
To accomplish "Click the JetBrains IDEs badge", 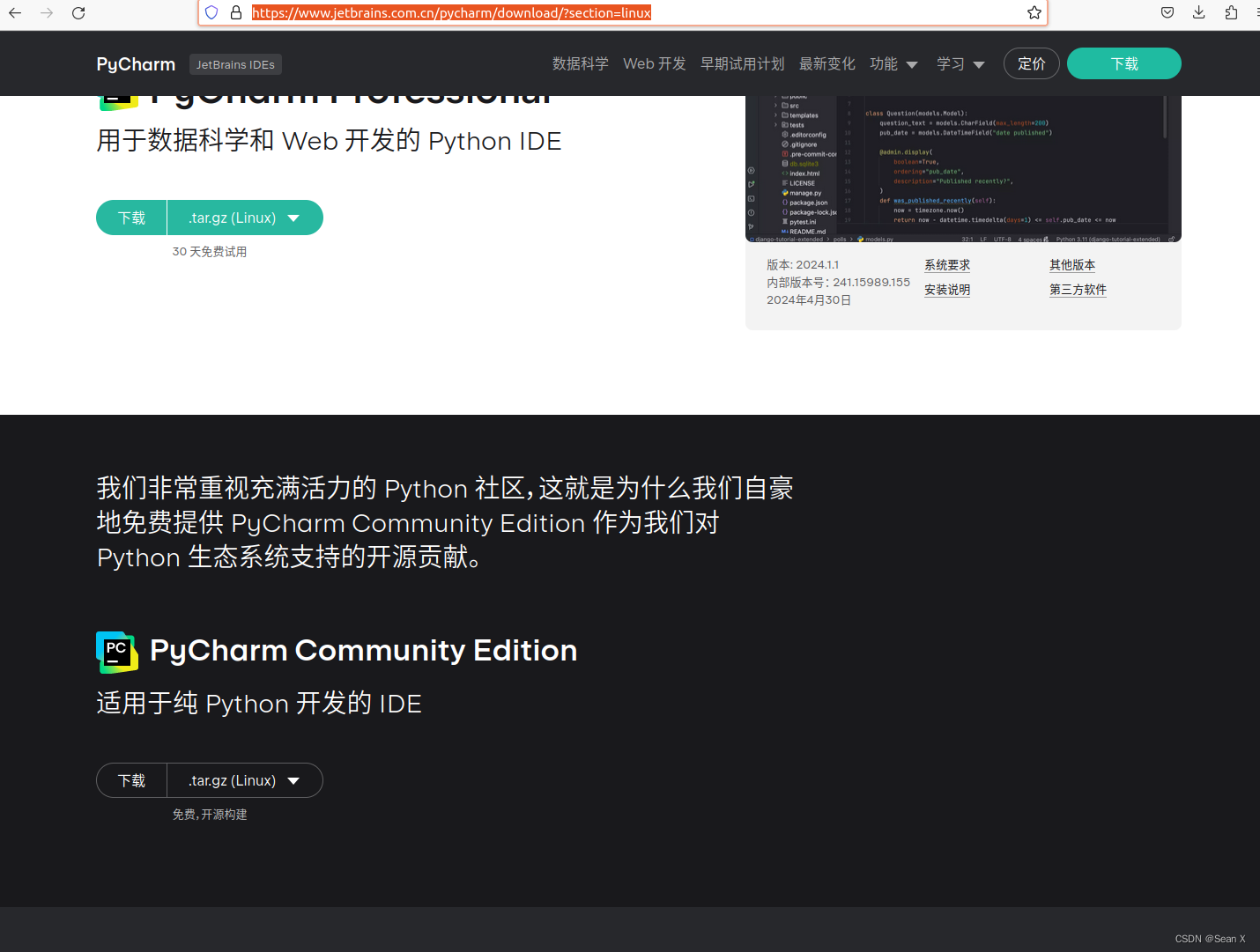I will (235, 64).
